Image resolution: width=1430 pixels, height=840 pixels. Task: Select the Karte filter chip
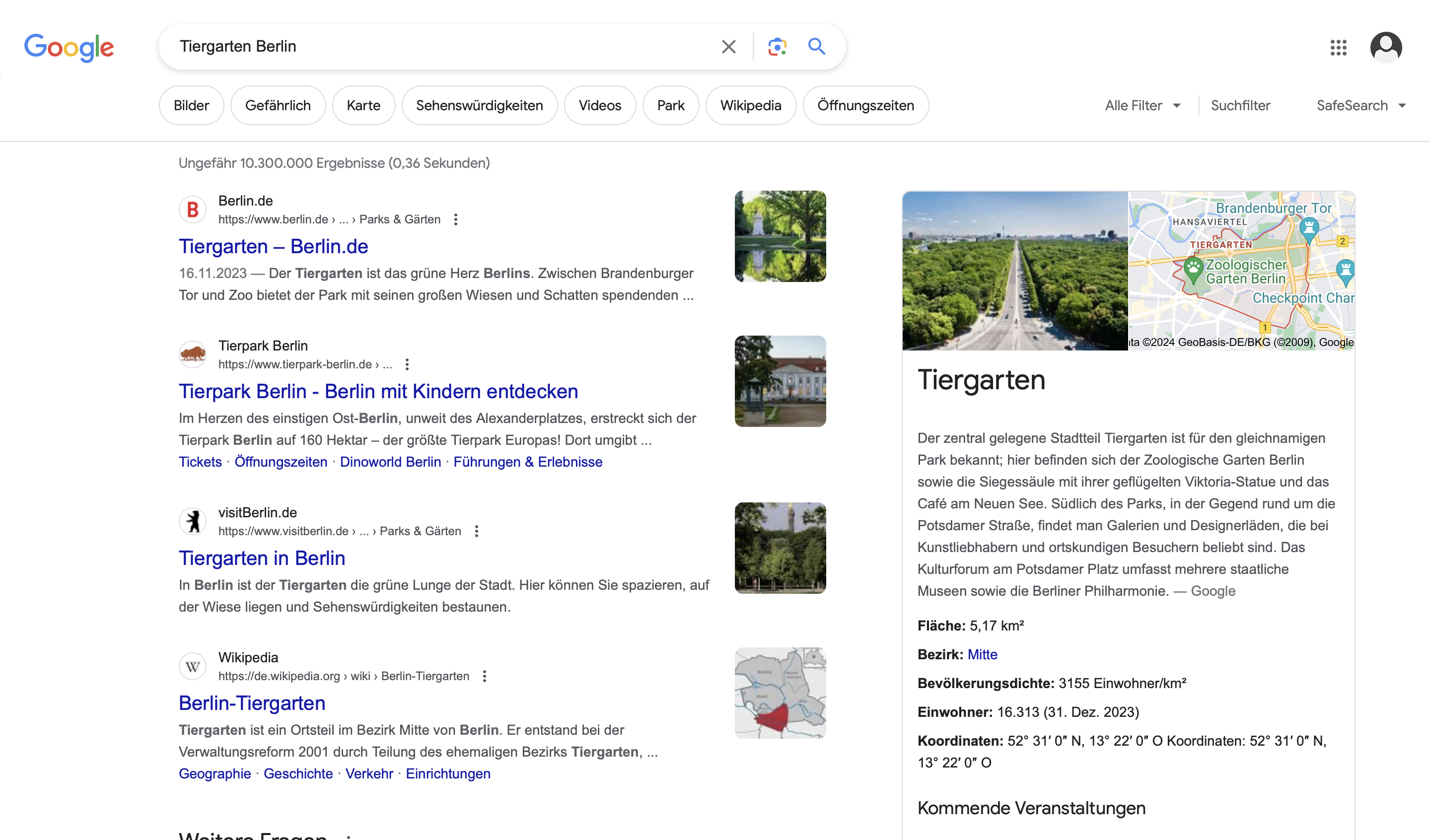[x=364, y=106]
